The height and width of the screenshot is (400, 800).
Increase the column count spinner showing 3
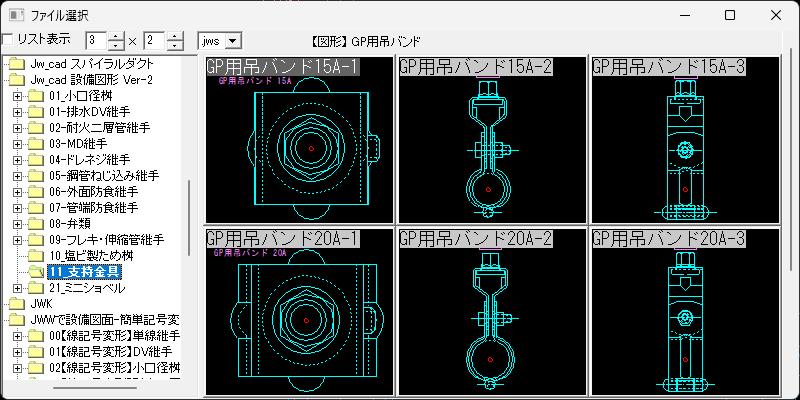[117, 36]
